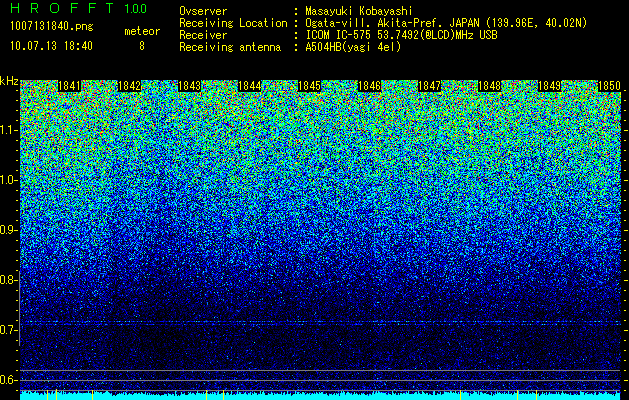Viewport: 629px width, 400px height.
Task: Click the 1850 time marker
Action: [x=609, y=86]
